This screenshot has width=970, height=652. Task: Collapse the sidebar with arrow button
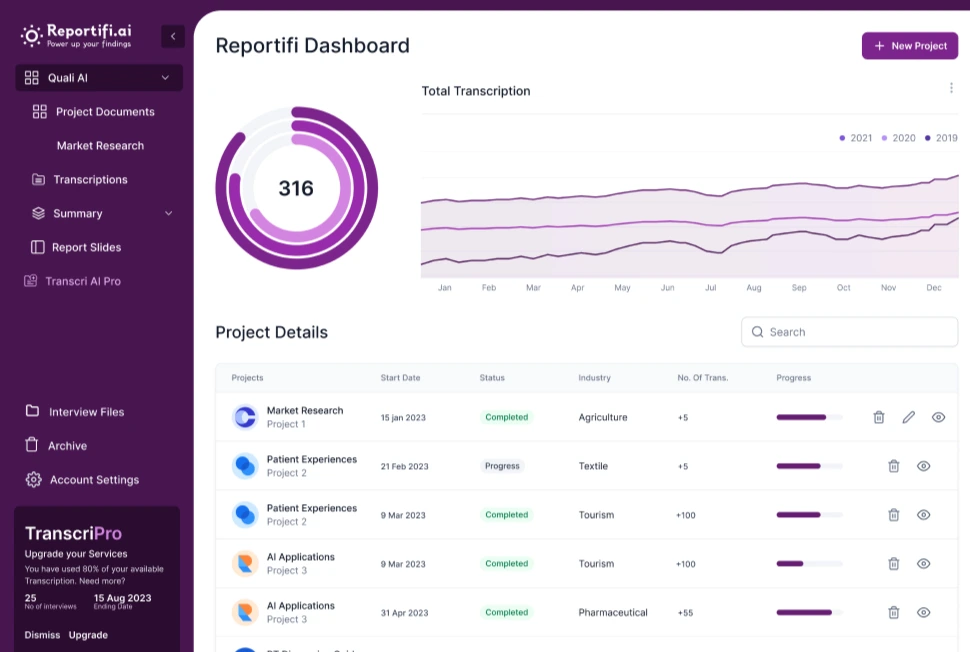pyautogui.click(x=173, y=36)
